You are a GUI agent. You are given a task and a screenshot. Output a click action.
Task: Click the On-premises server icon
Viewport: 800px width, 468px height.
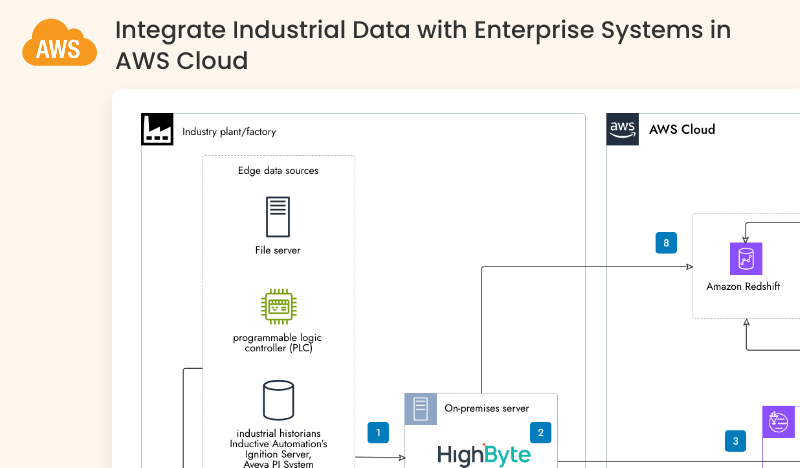420,408
